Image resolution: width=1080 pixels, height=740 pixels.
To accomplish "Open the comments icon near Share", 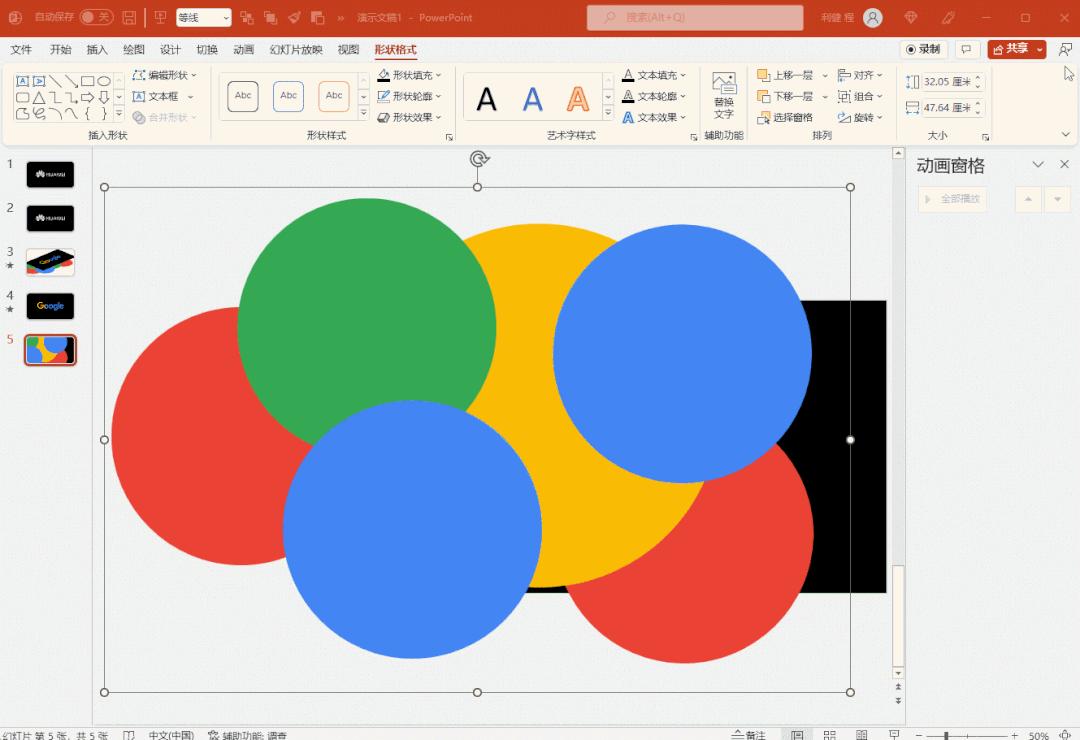I will pos(966,49).
